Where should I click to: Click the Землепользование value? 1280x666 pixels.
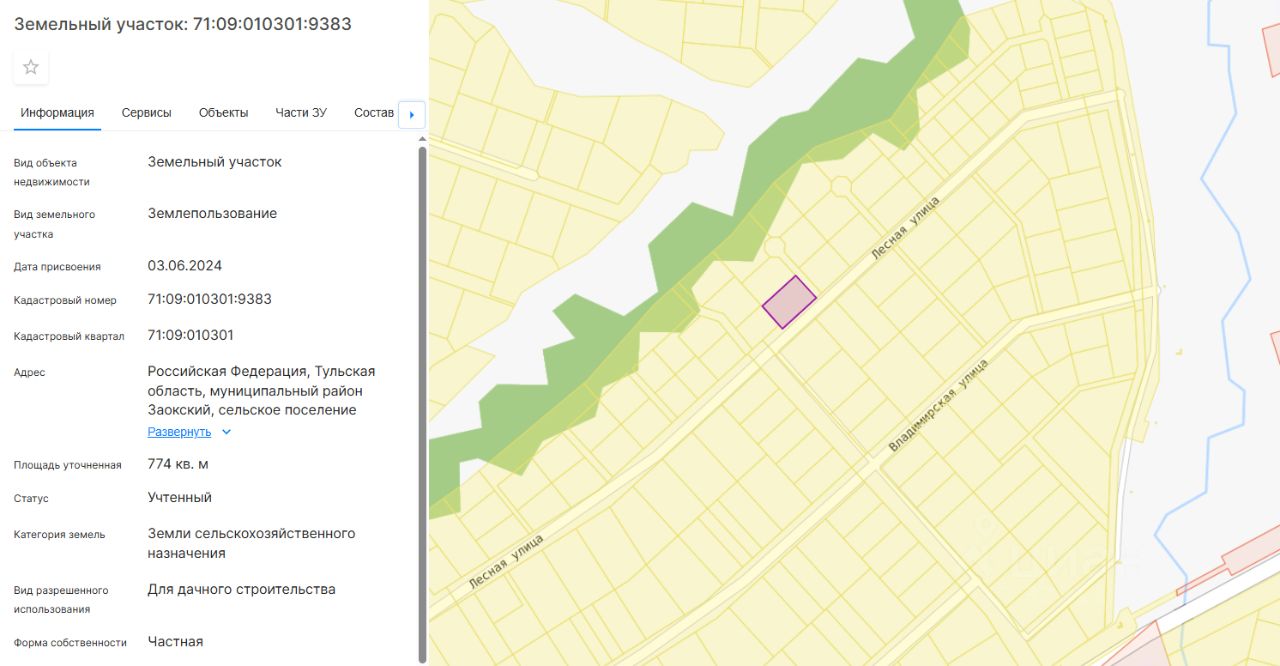pyautogui.click(x=212, y=213)
